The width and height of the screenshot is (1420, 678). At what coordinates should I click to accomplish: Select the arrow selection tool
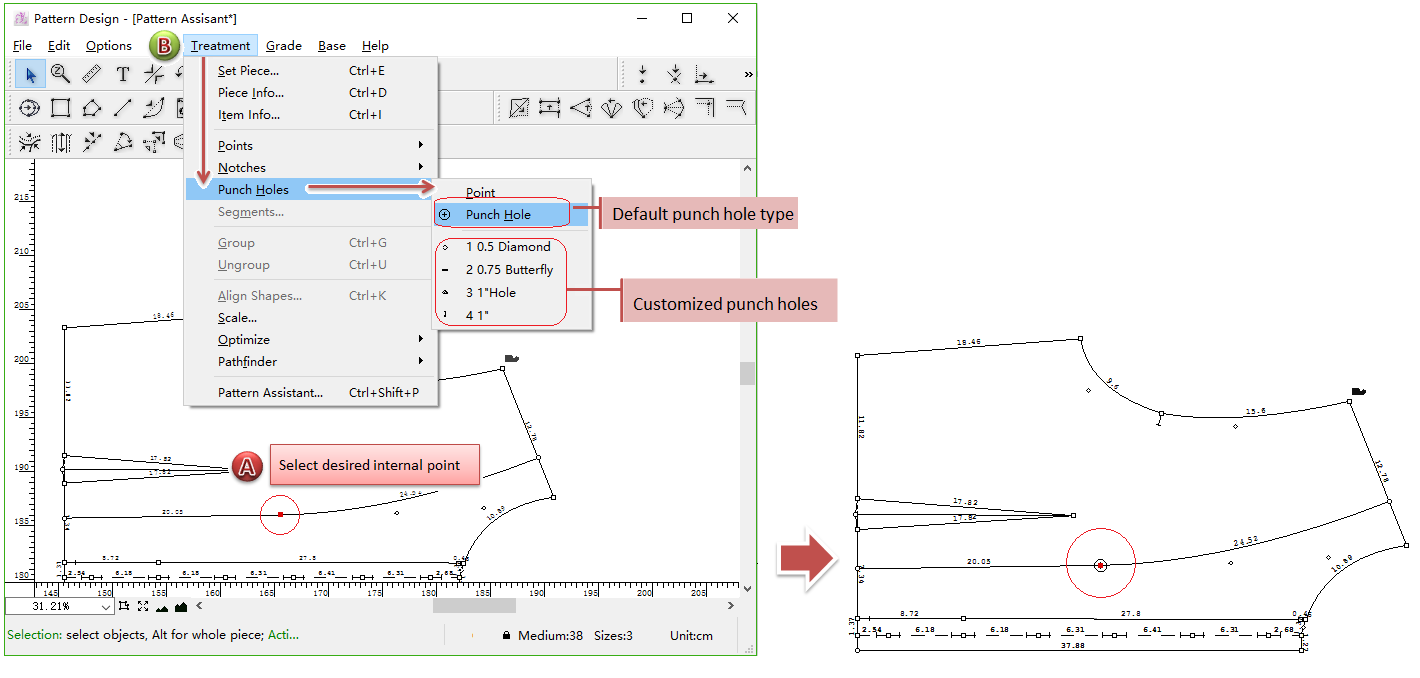click(x=30, y=74)
